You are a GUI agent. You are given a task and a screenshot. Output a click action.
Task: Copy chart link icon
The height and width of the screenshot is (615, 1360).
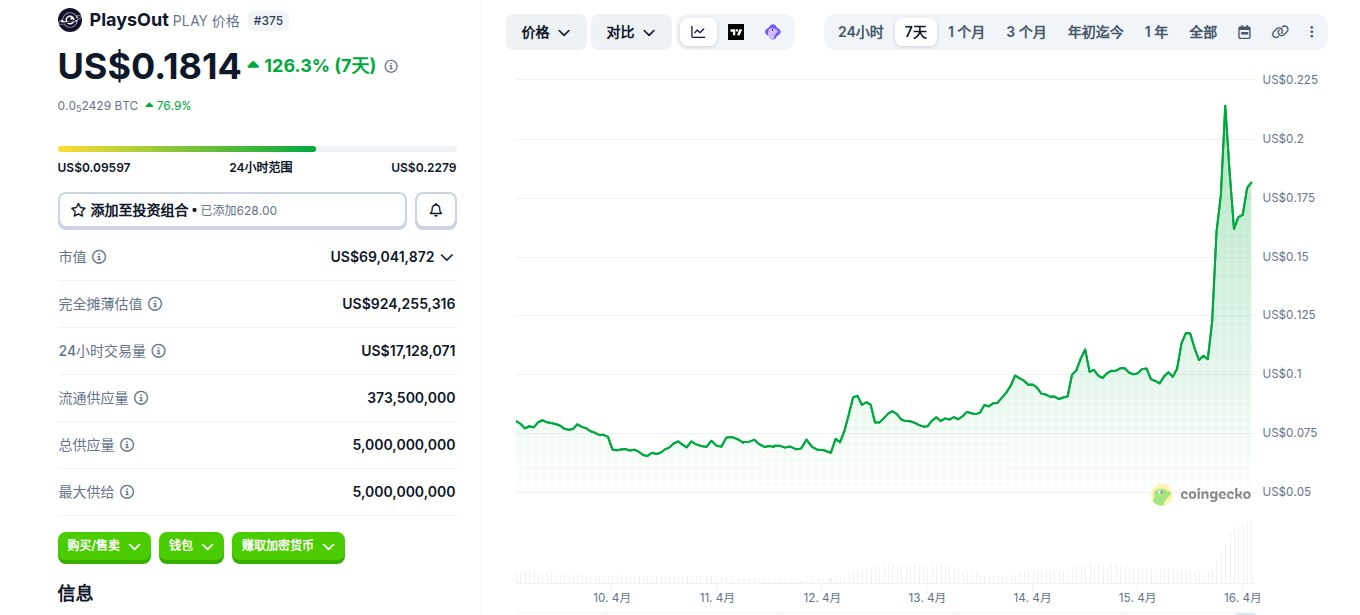(x=1279, y=32)
